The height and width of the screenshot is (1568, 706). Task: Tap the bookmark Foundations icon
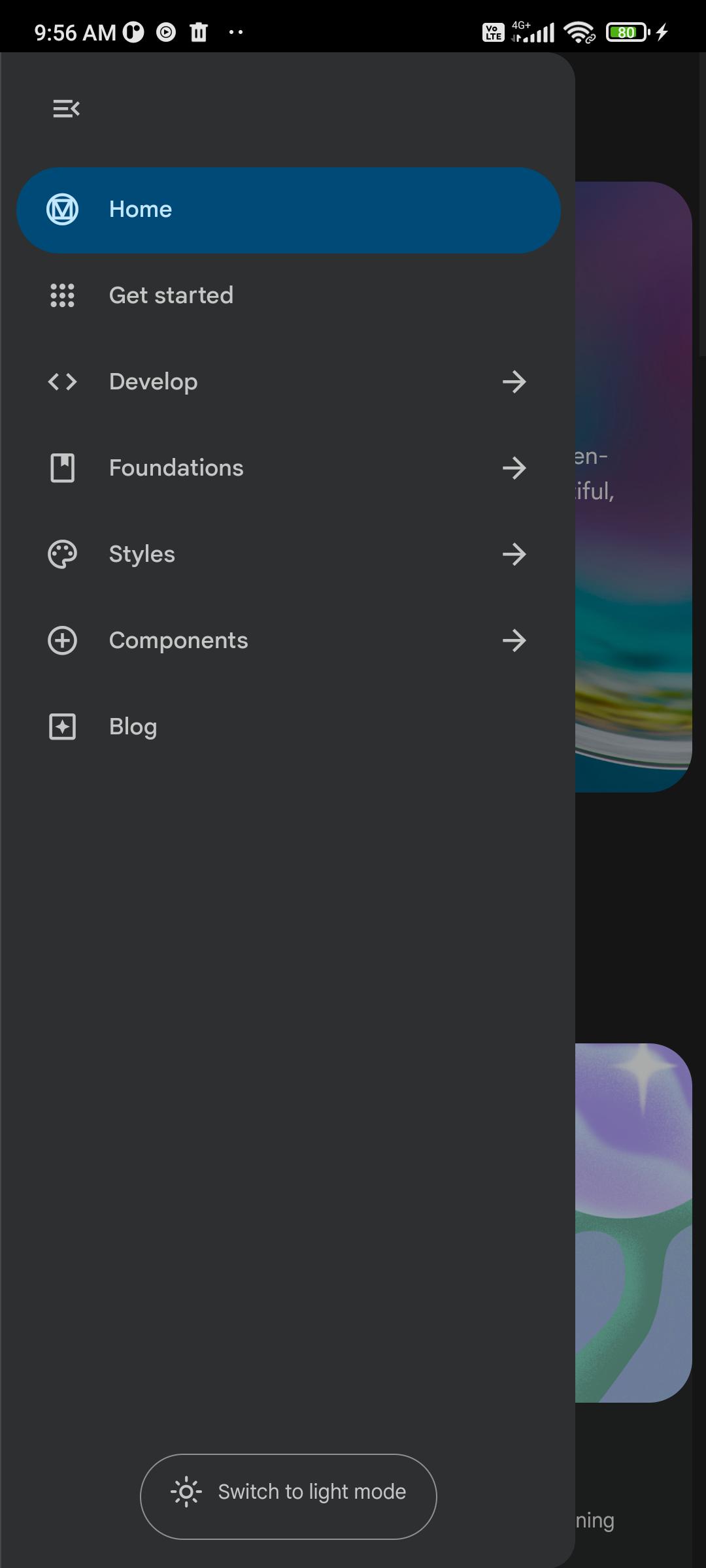pos(63,468)
